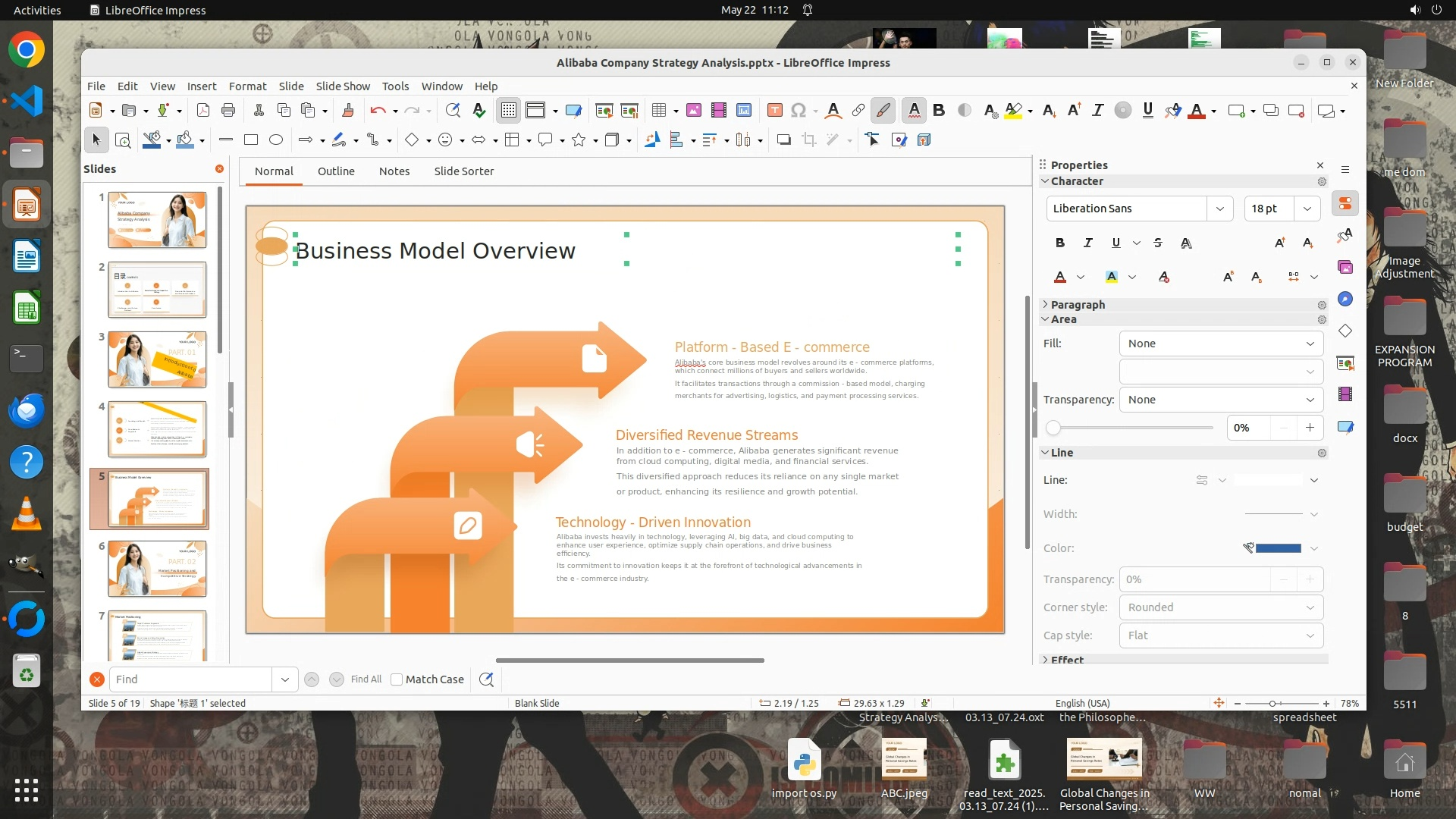Open the Slide Show menu

click(343, 86)
